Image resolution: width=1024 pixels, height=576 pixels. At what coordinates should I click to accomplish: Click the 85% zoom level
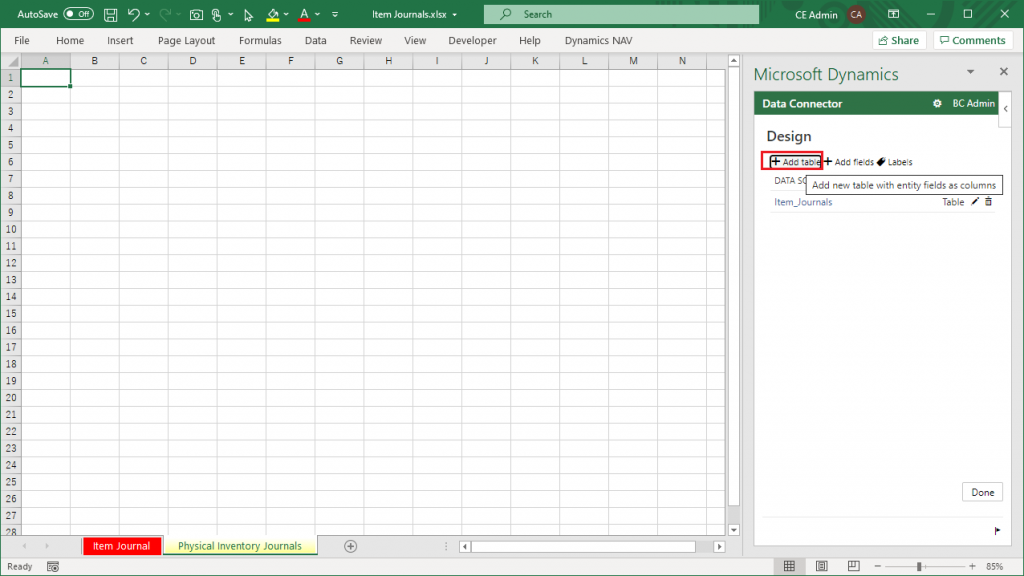995,566
